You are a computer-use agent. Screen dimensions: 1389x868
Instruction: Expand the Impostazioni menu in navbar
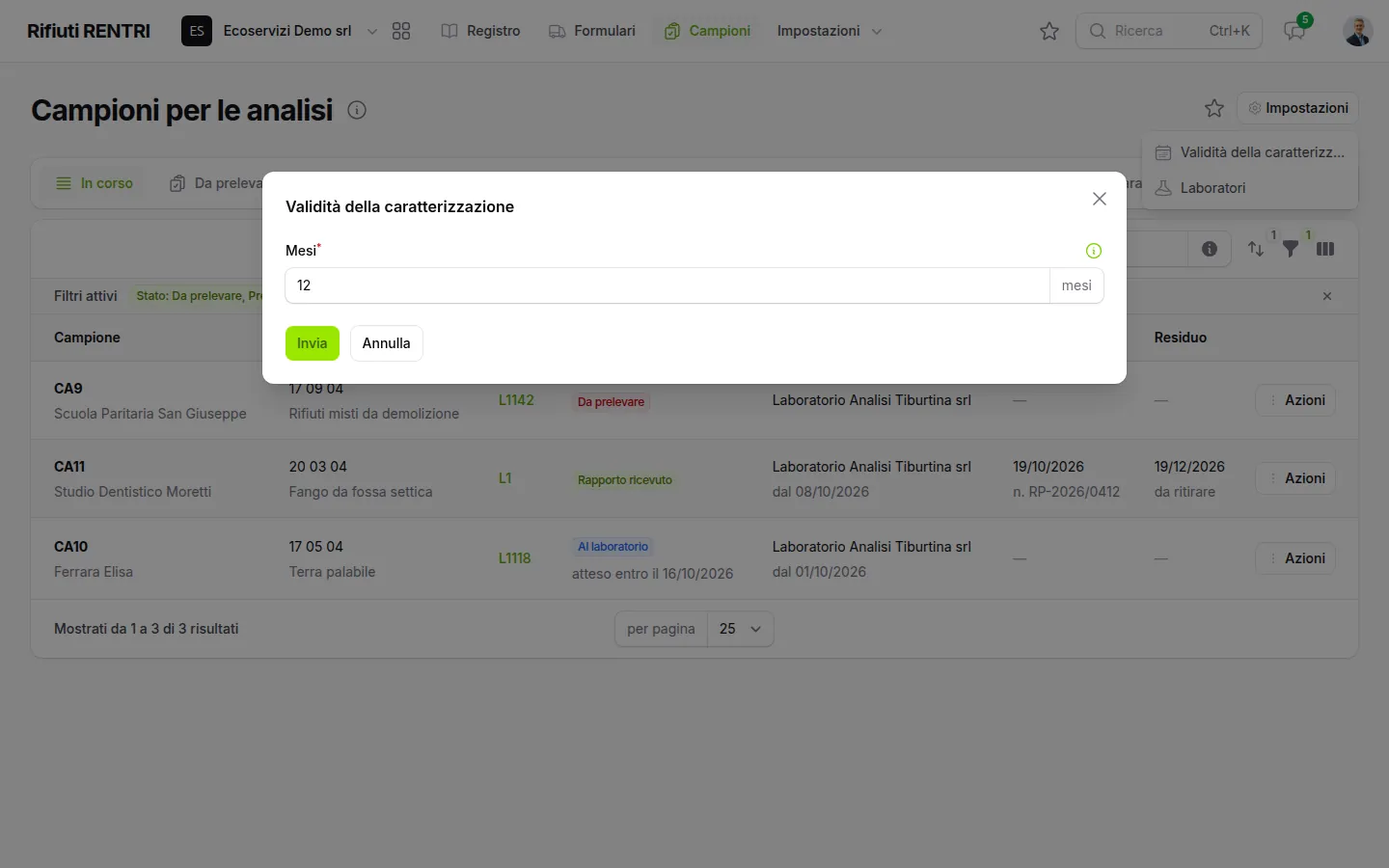tap(830, 31)
